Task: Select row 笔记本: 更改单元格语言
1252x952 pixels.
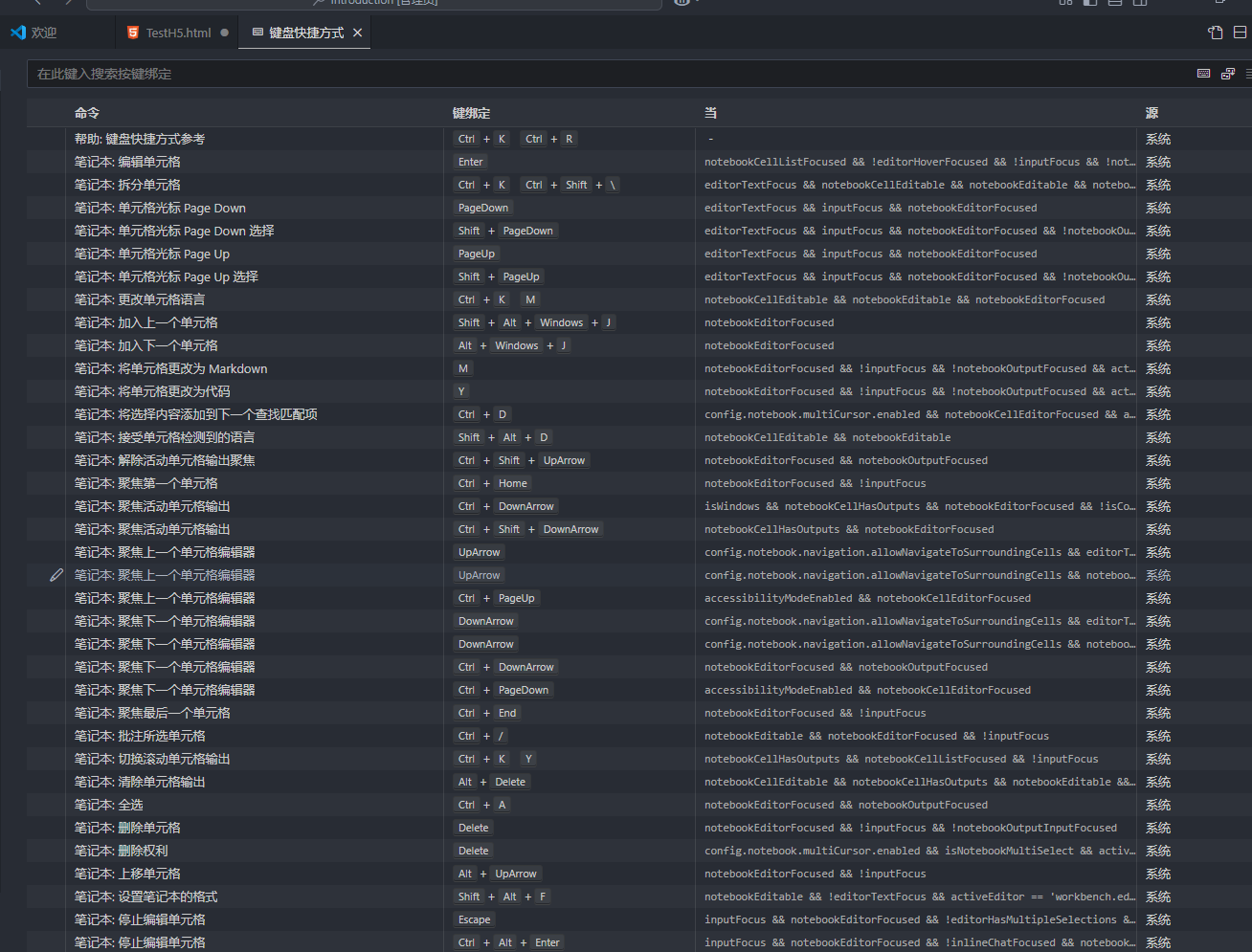Action: [x=639, y=299]
